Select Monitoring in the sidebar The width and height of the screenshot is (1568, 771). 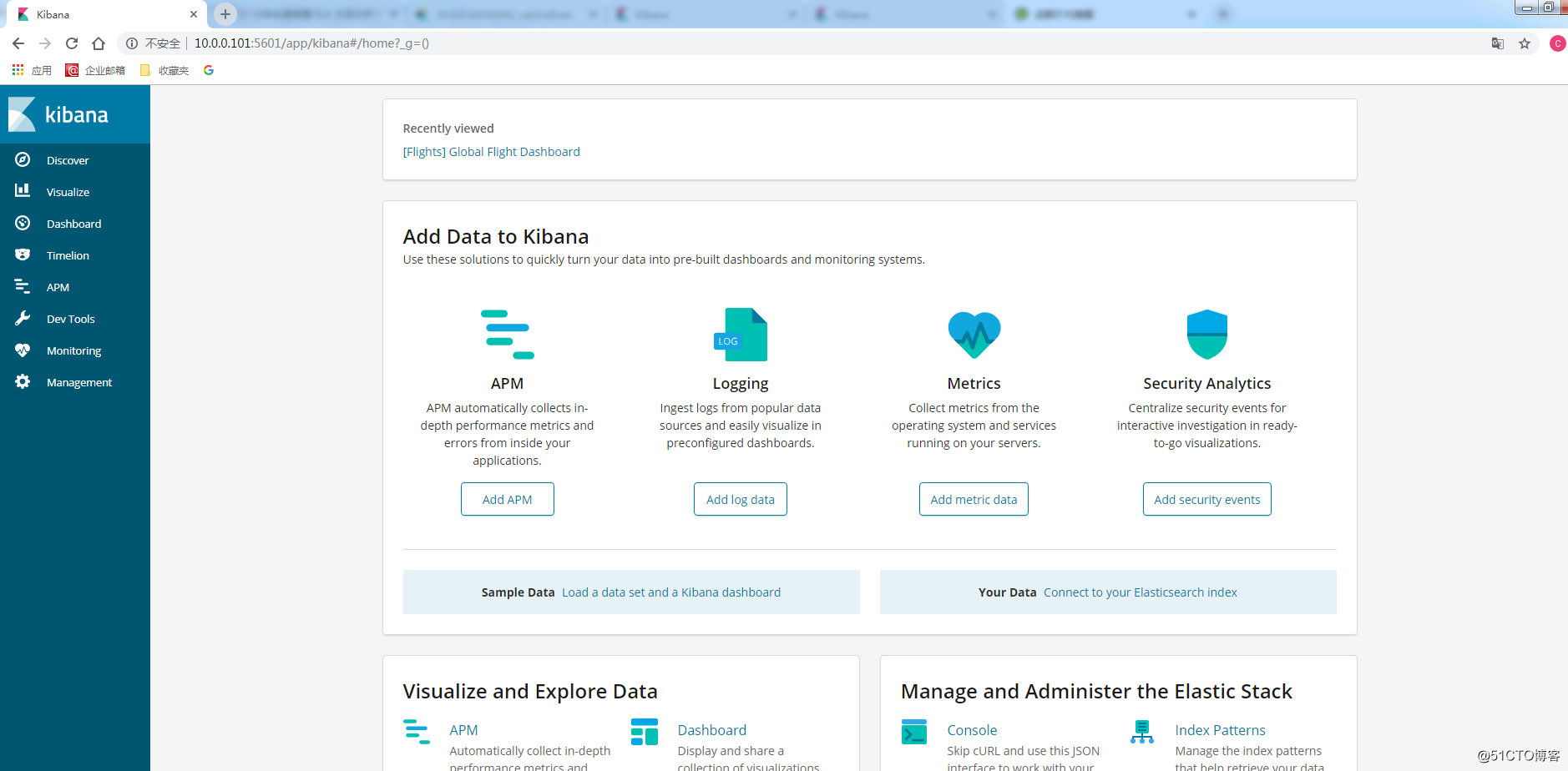click(x=73, y=350)
